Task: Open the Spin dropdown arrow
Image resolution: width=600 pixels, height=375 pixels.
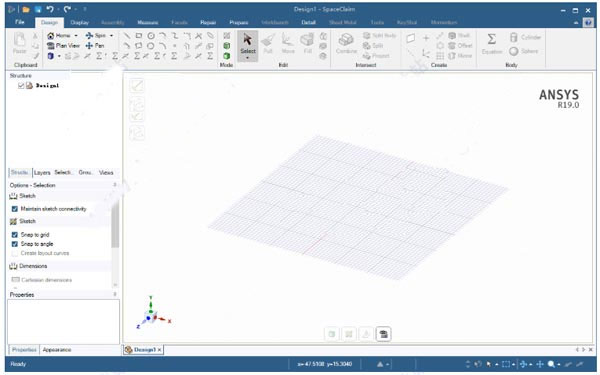Action: tap(111, 36)
